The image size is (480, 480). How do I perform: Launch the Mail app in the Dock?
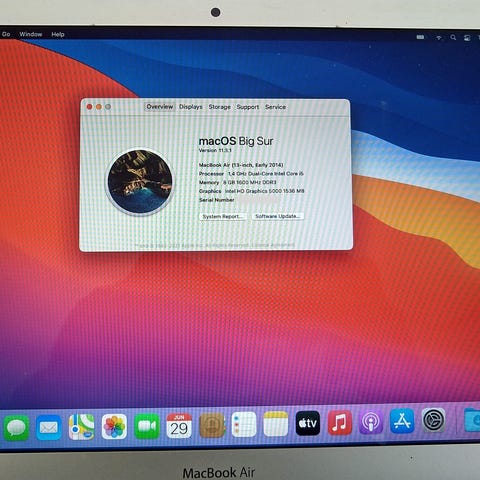click(49, 427)
